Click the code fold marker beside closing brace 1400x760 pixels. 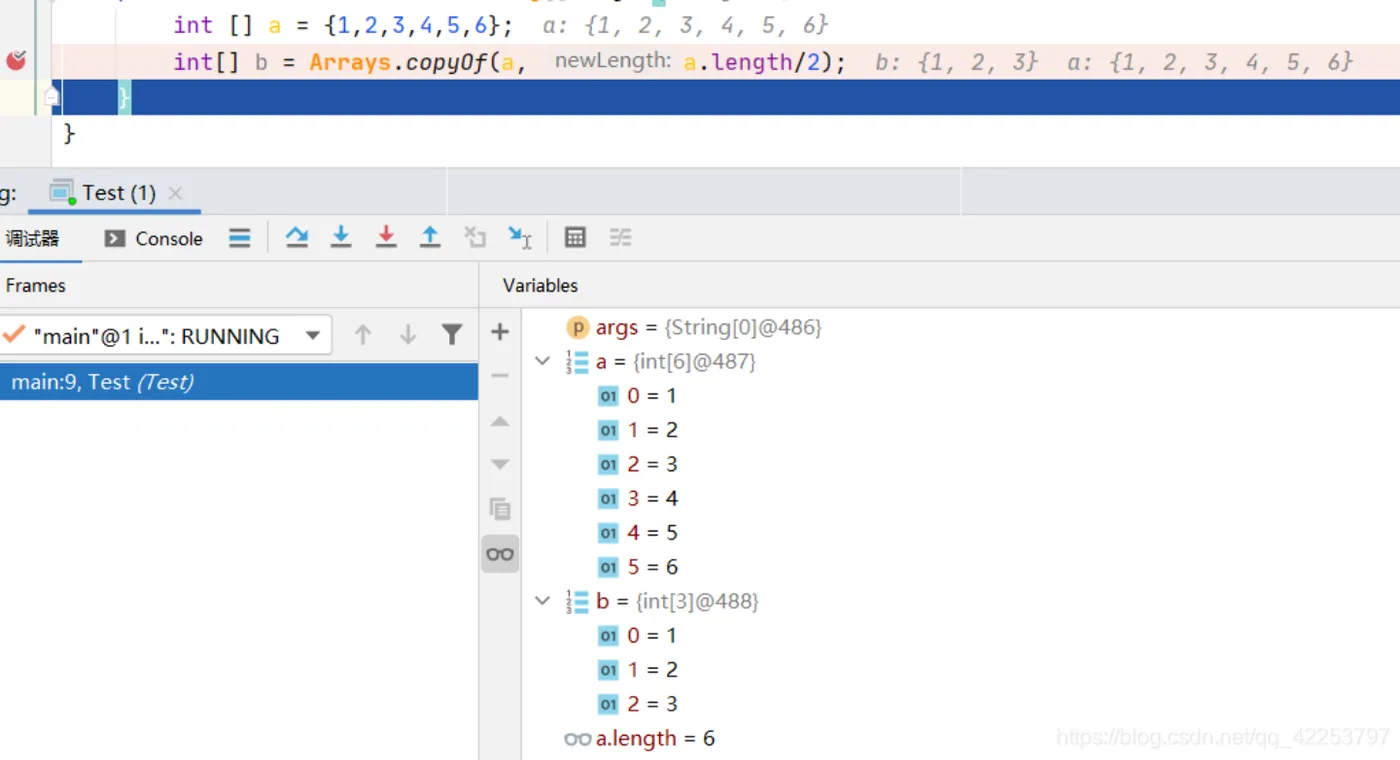(52, 97)
